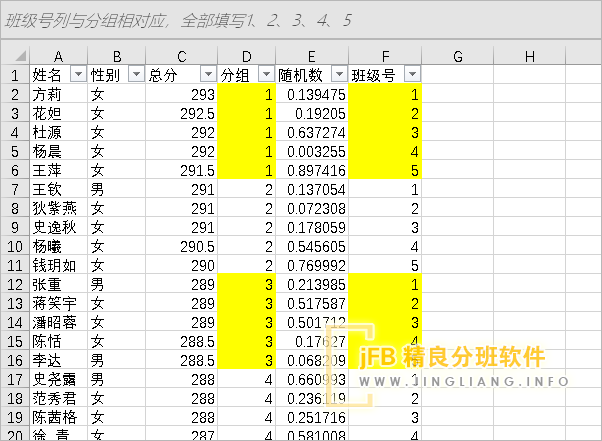The width and height of the screenshot is (602, 441).
Task: Click yellow 分组 cell for 方莉
Action: 246,94
